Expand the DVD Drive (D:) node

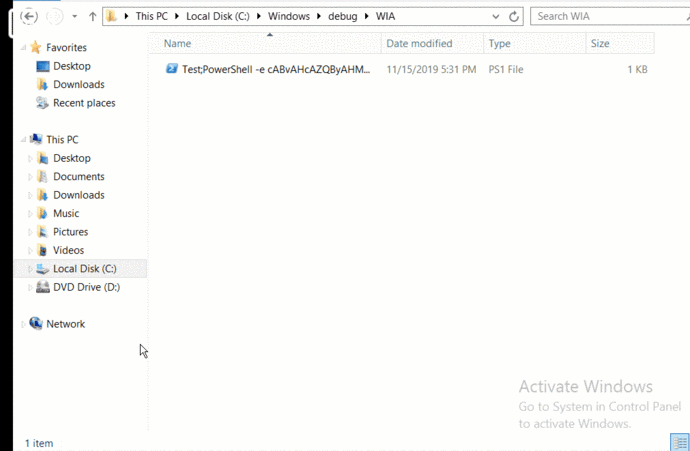[x=30, y=288]
